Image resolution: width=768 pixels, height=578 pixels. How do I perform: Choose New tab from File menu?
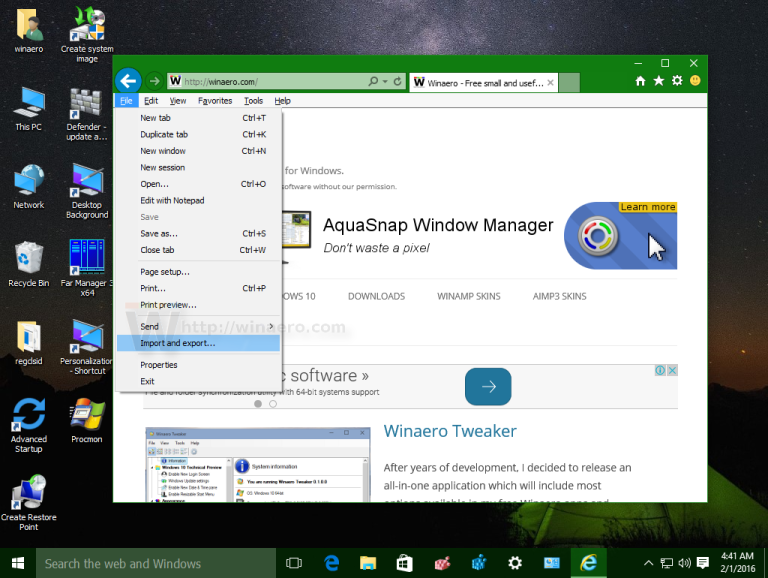click(x=198, y=118)
